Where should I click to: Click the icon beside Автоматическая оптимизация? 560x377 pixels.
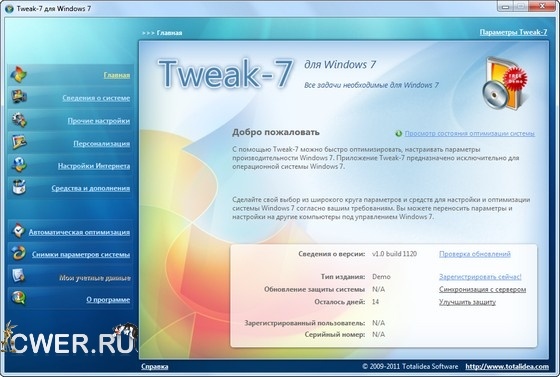tap(18, 231)
